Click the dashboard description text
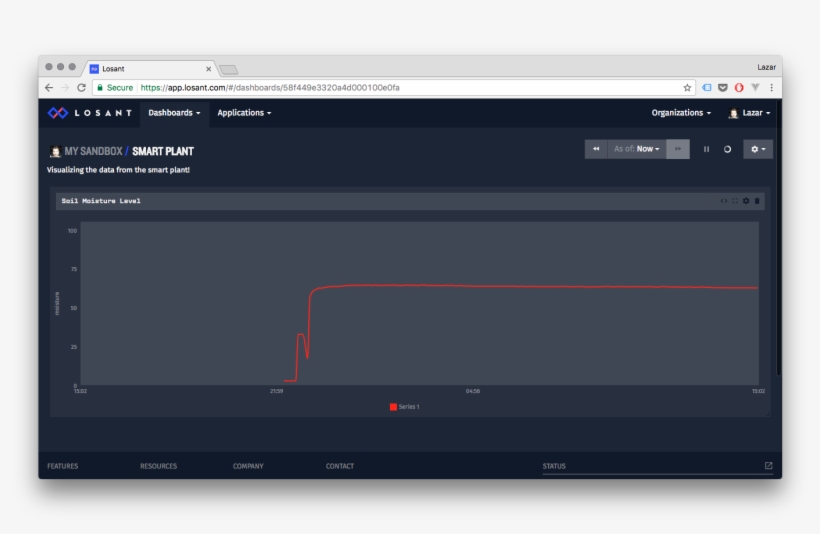The height and width of the screenshot is (534, 820). [x=118, y=170]
